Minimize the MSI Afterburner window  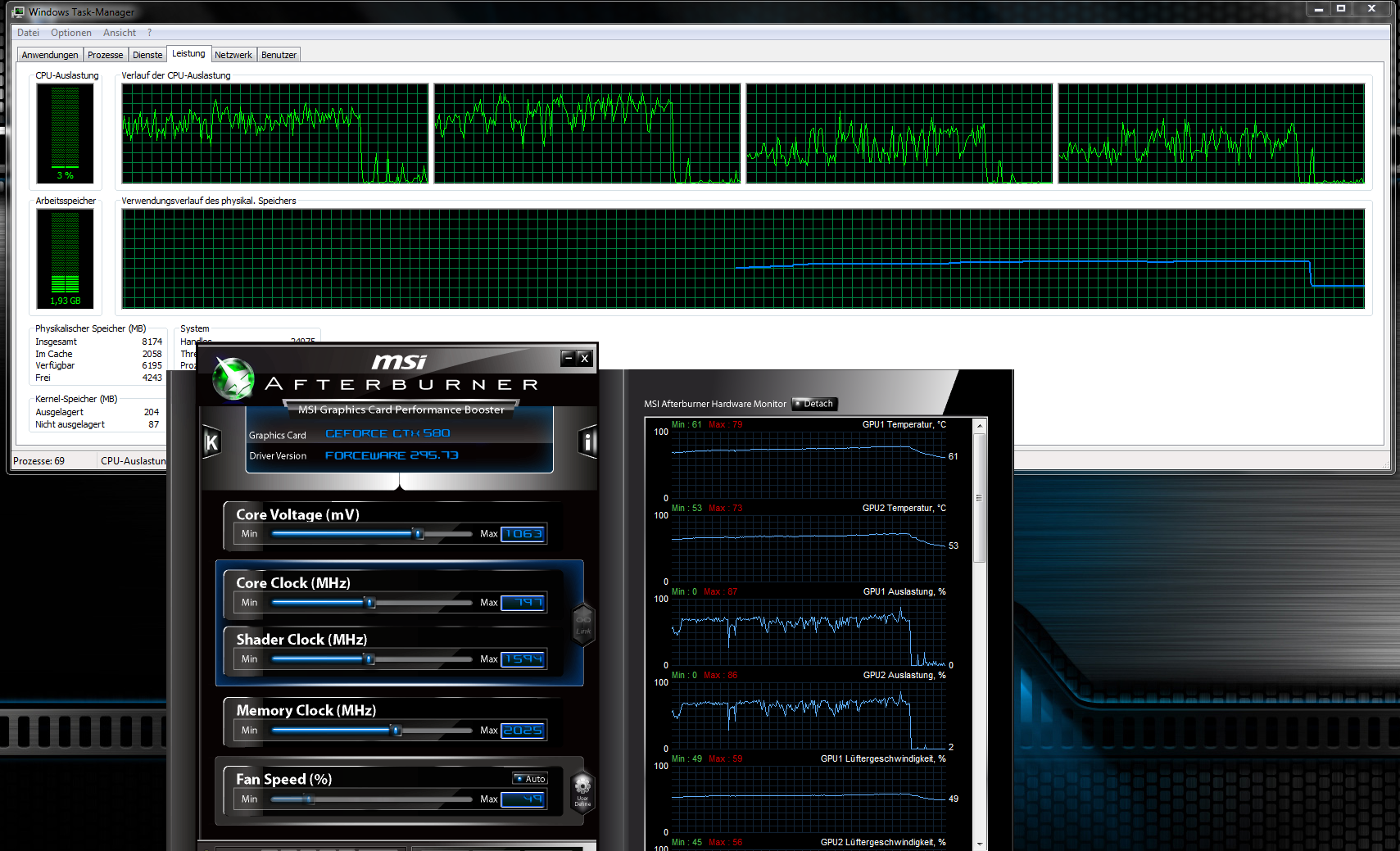569,358
